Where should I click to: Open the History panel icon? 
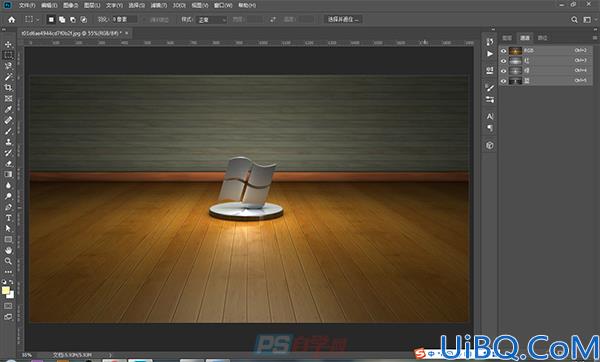click(x=490, y=42)
